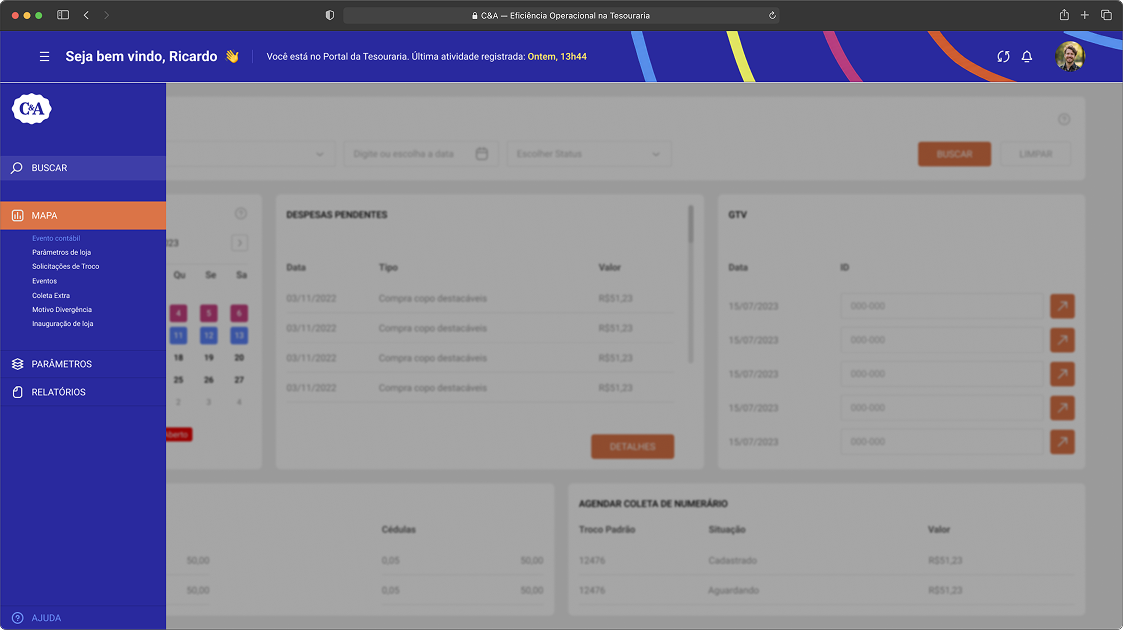Click the date input field
Image resolution: width=1123 pixels, height=630 pixels.
(420, 154)
